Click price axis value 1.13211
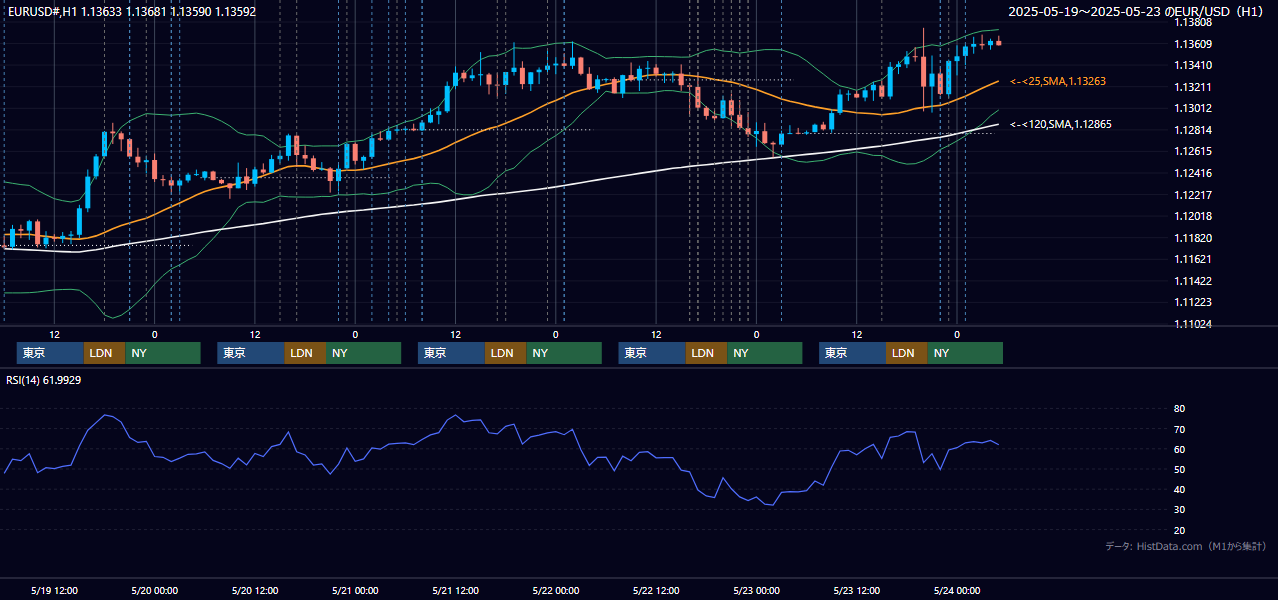1278x600 pixels. pyautogui.click(x=1192, y=87)
